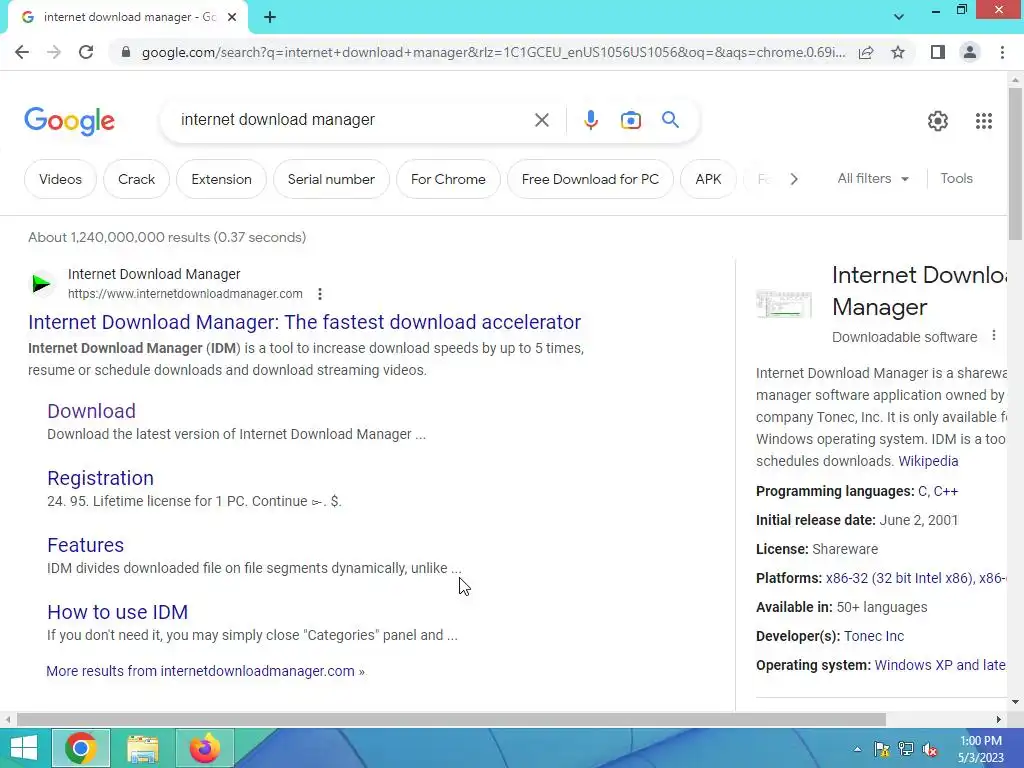Click the results count text
This screenshot has width=1024, height=768.
point(167,237)
